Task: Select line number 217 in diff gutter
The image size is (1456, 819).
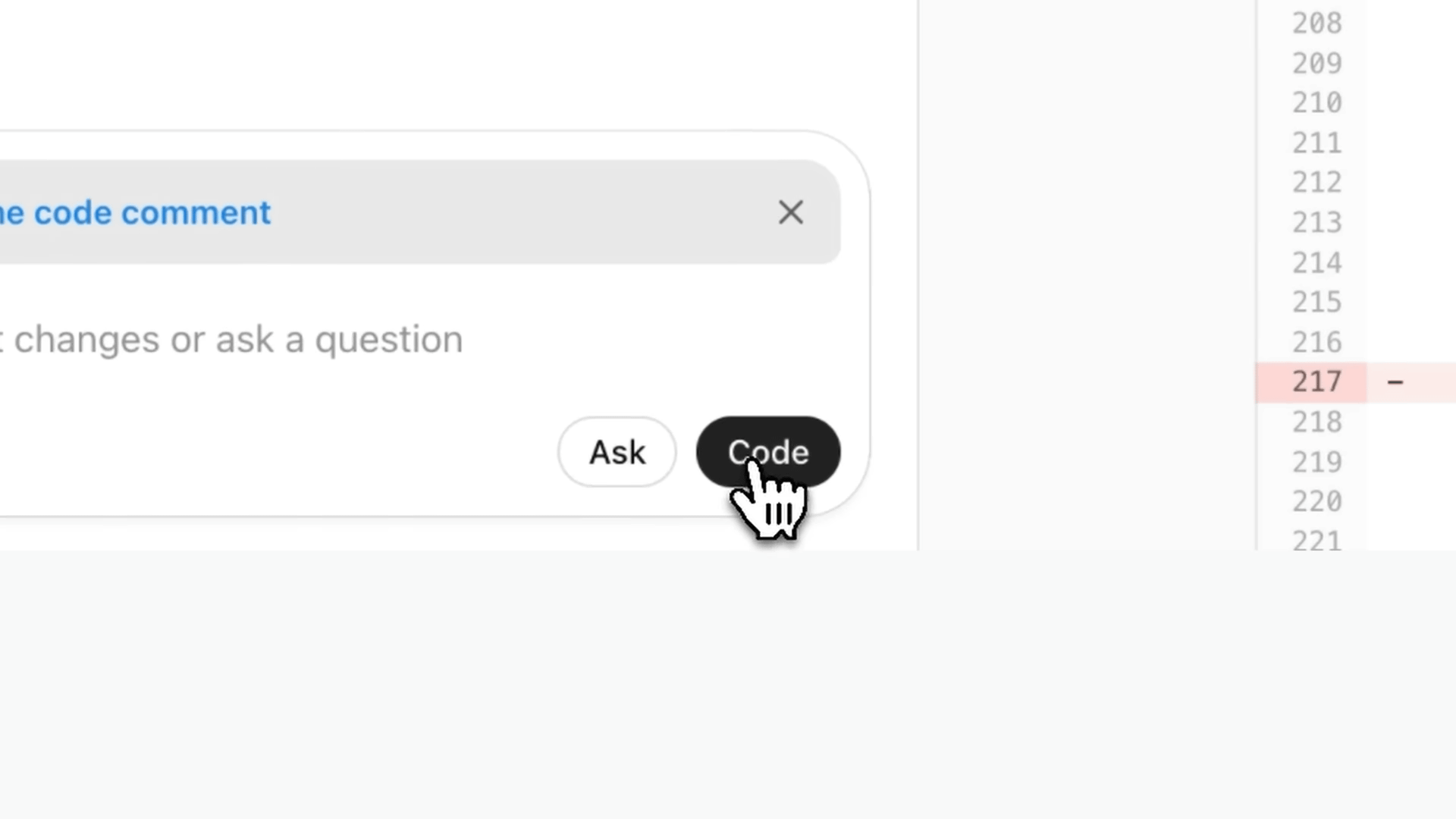Action: coord(1317,381)
